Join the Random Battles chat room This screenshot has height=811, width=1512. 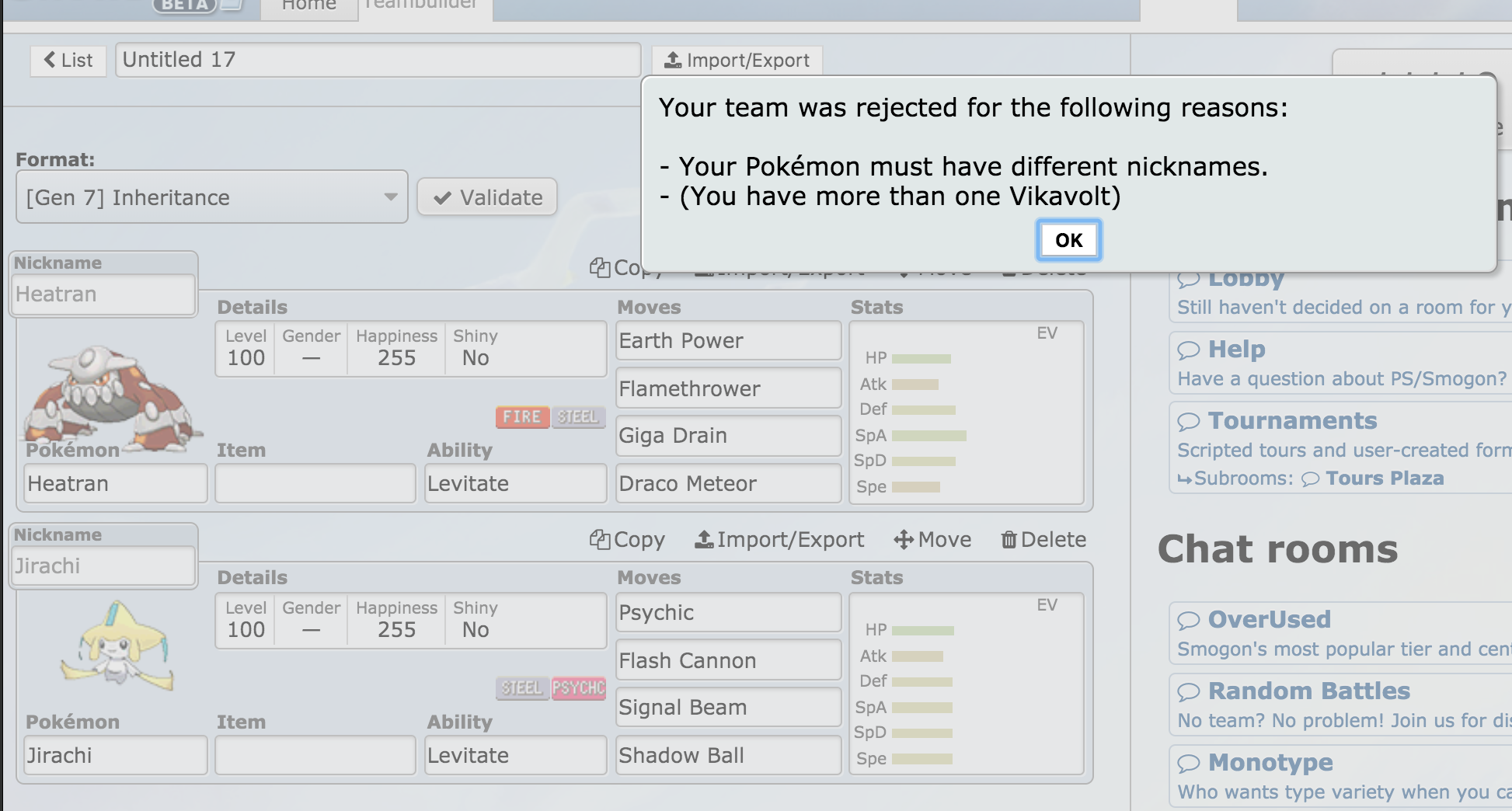click(1340, 705)
